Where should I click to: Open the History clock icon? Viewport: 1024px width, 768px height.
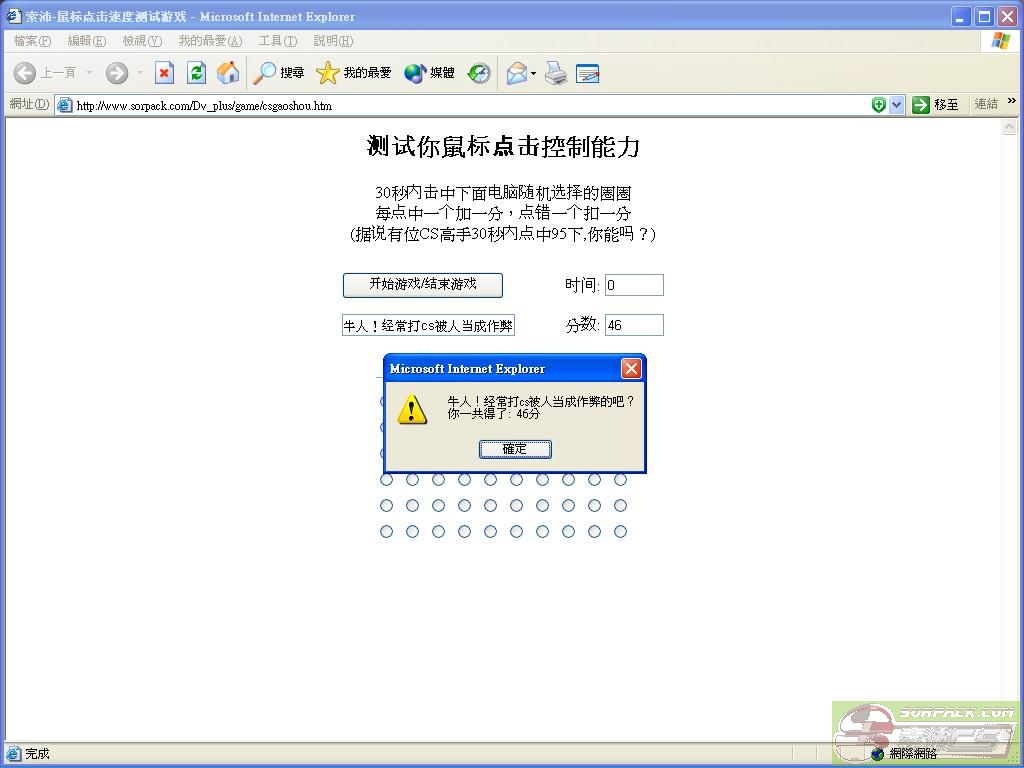coord(479,73)
